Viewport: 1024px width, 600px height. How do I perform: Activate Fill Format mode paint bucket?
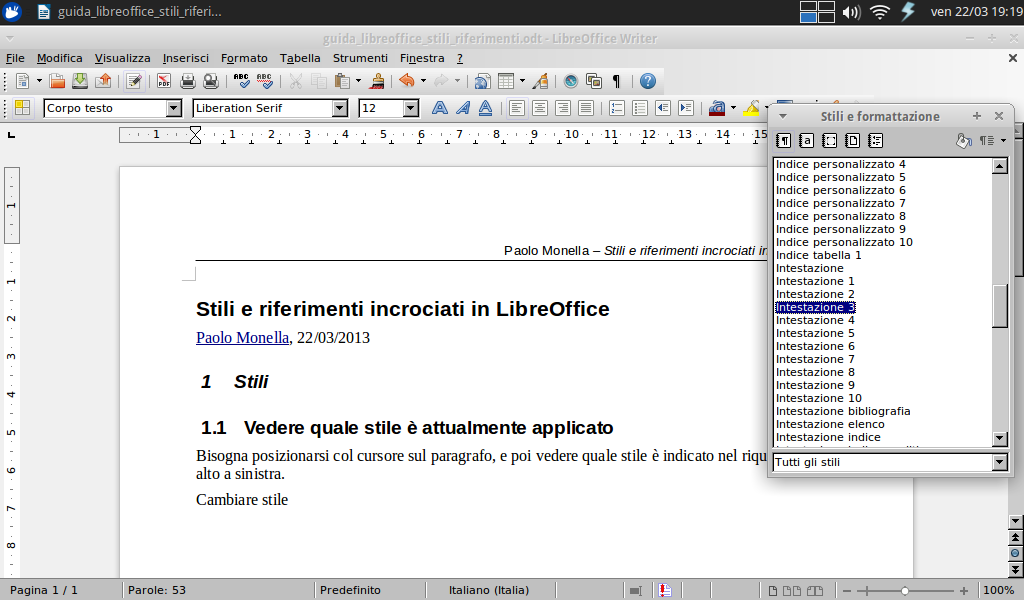964,140
